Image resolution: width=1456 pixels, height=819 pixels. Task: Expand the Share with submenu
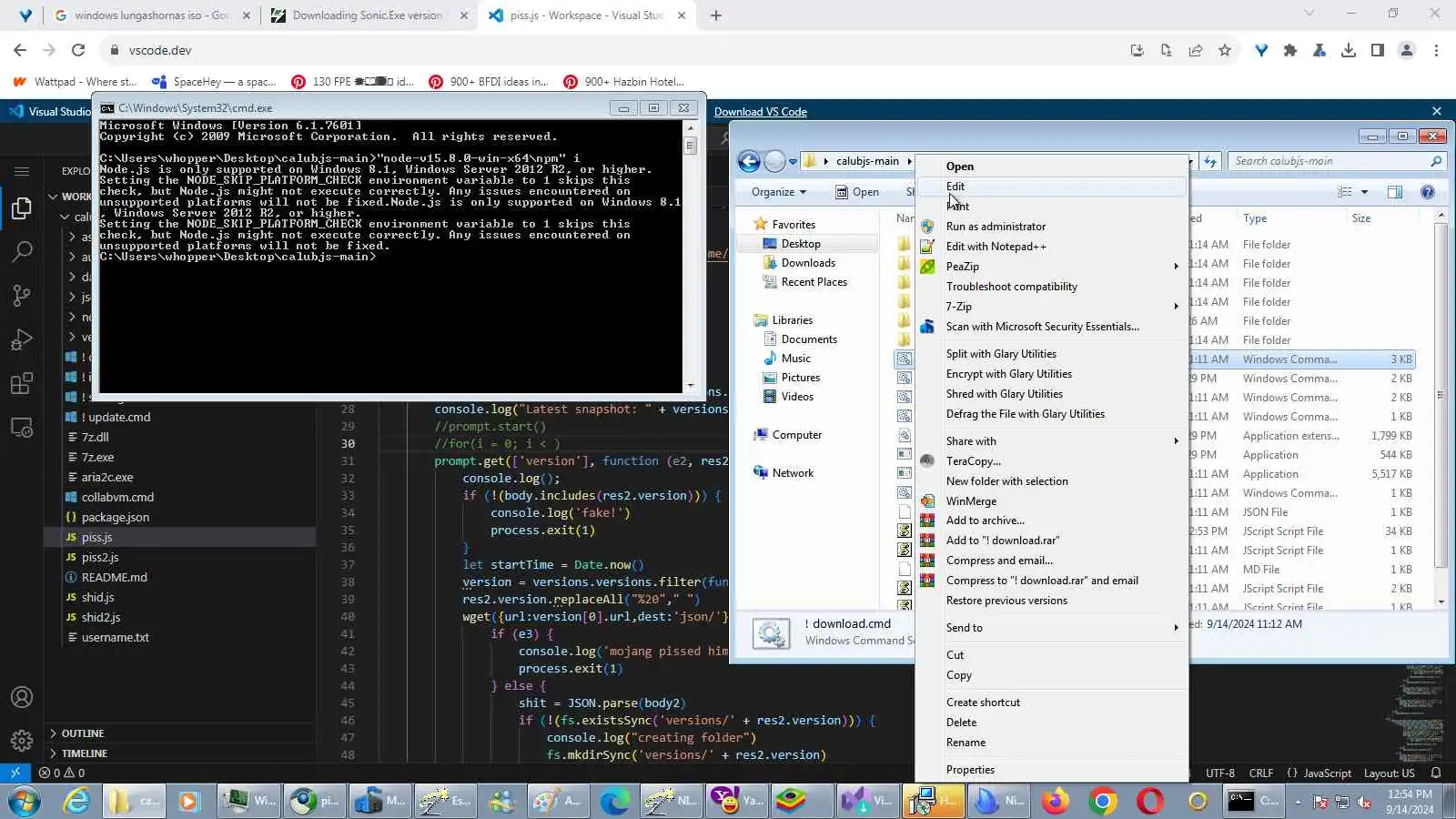(1053, 441)
